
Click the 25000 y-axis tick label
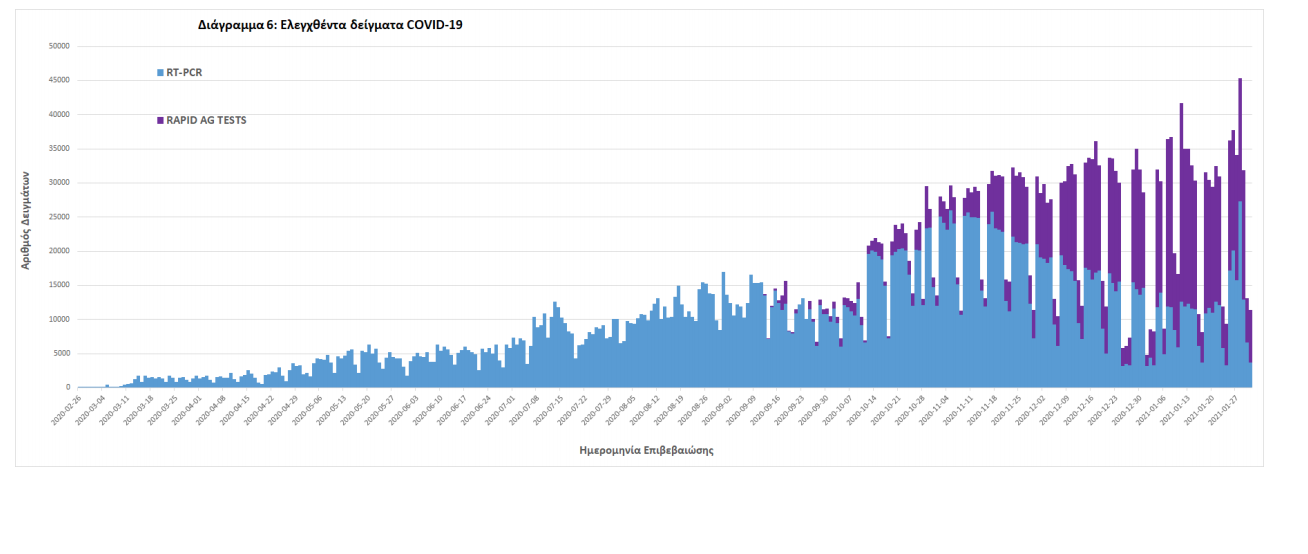58,217
